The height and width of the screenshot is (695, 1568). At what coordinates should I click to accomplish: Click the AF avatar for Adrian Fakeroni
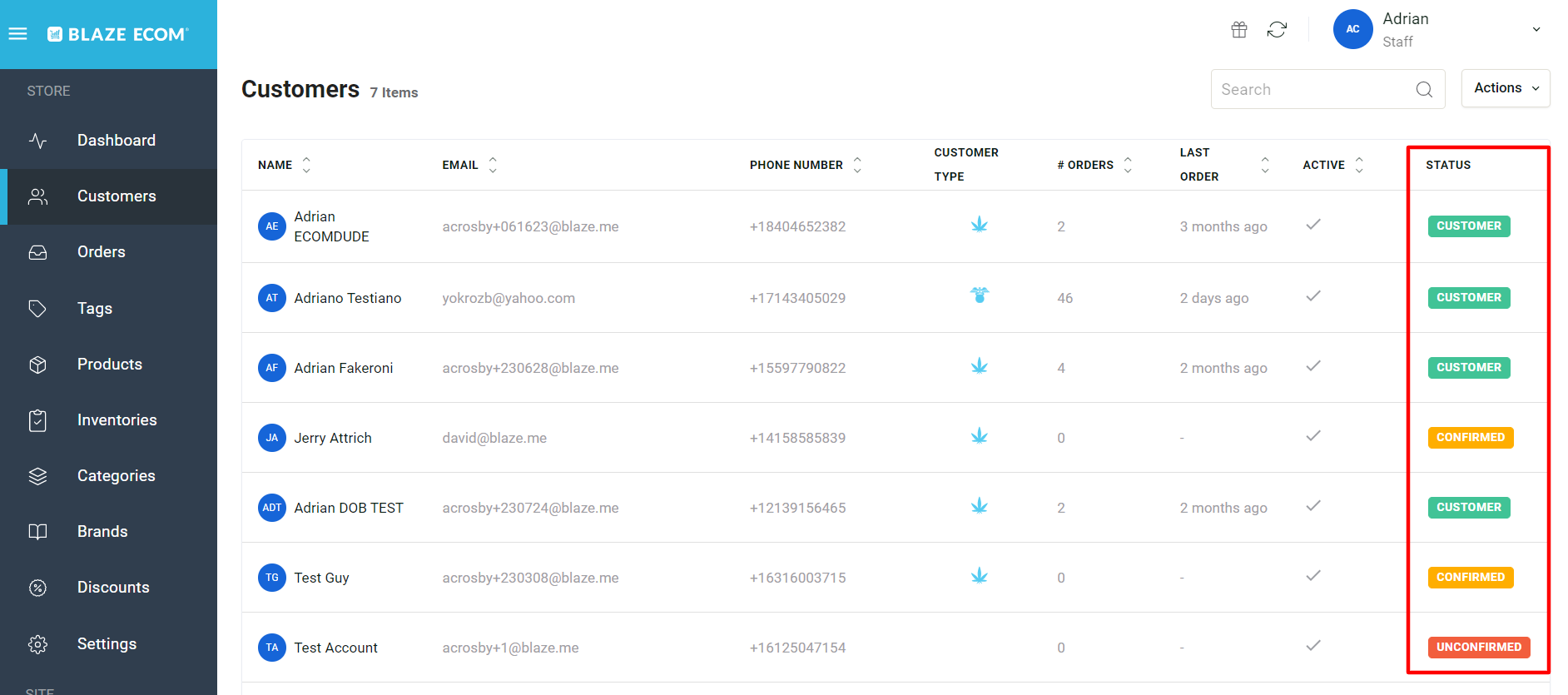tap(272, 368)
